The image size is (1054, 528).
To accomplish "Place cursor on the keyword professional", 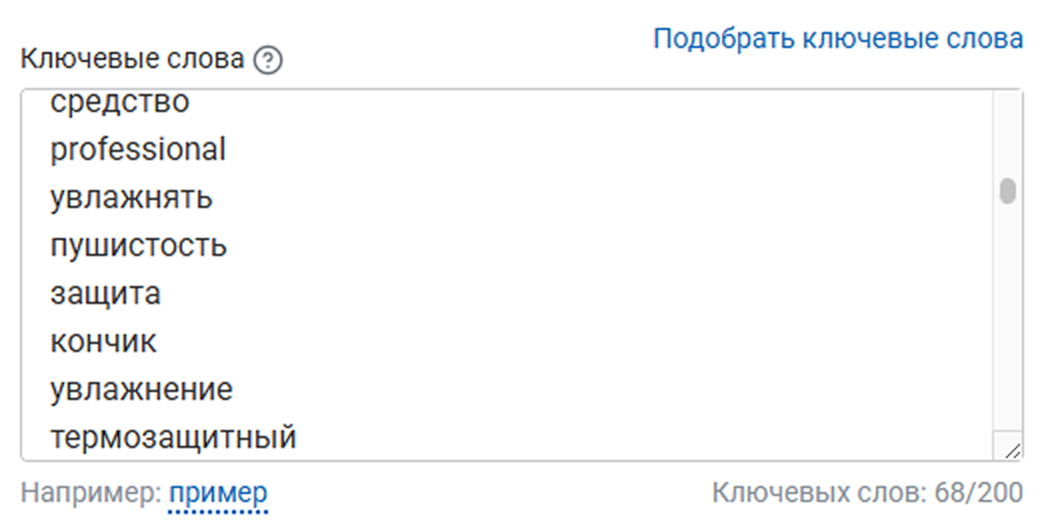I will pos(138,150).
